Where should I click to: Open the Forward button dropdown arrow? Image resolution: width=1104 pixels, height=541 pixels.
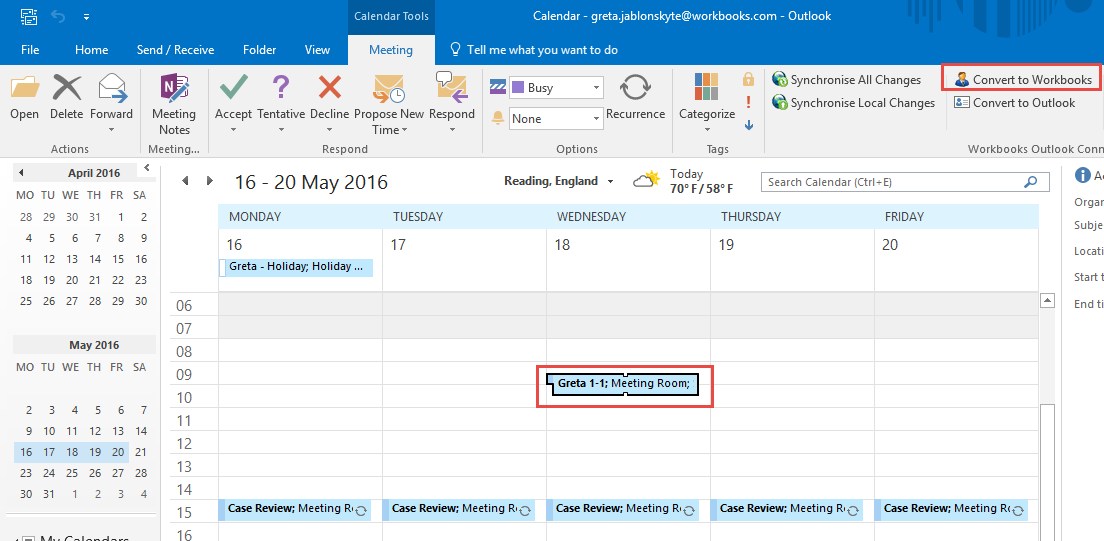pyautogui.click(x=111, y=130)
